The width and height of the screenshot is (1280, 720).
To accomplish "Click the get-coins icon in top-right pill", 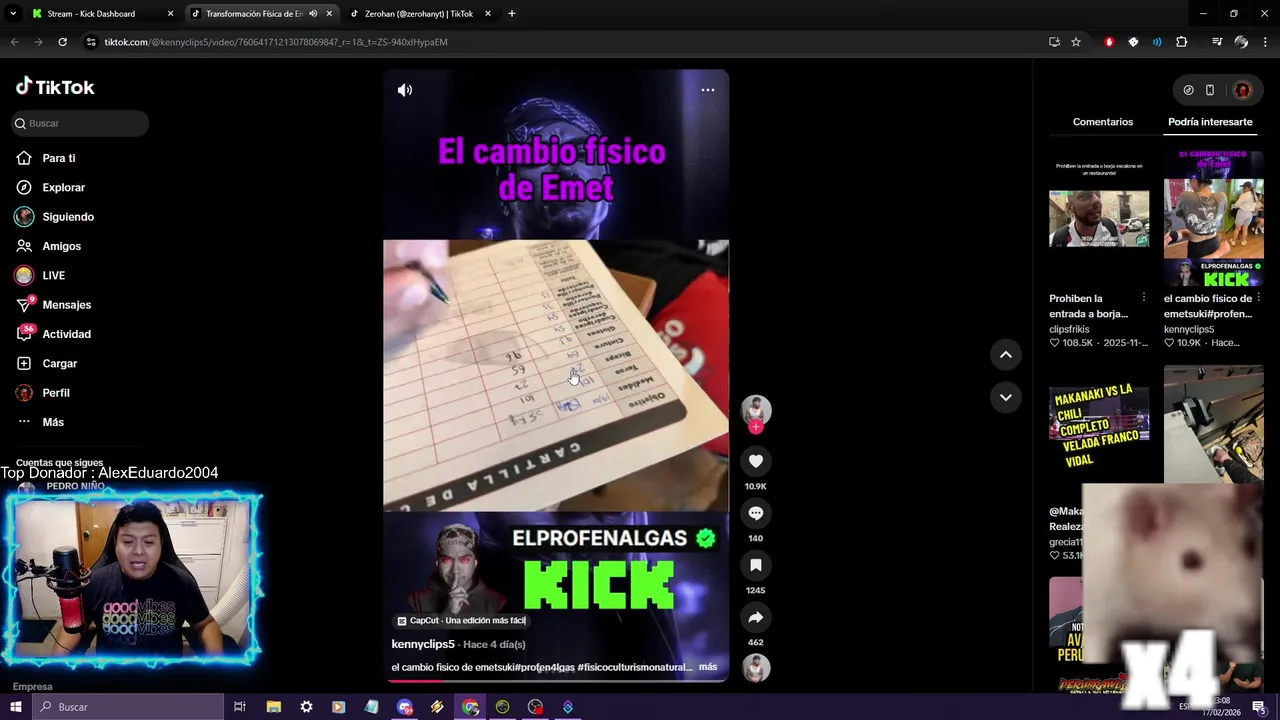I will pyautogui.click(x=1188, y=90).
